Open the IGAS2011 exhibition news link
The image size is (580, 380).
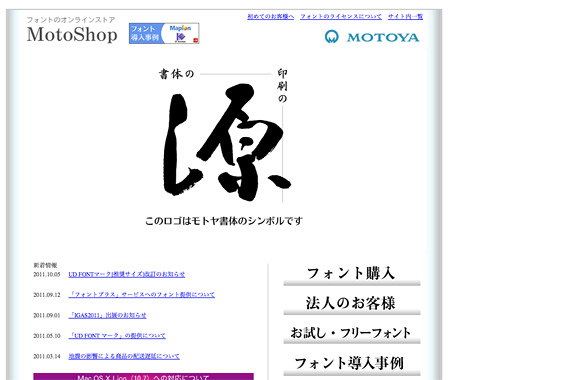pyautogui.click(x=107, y=315)
